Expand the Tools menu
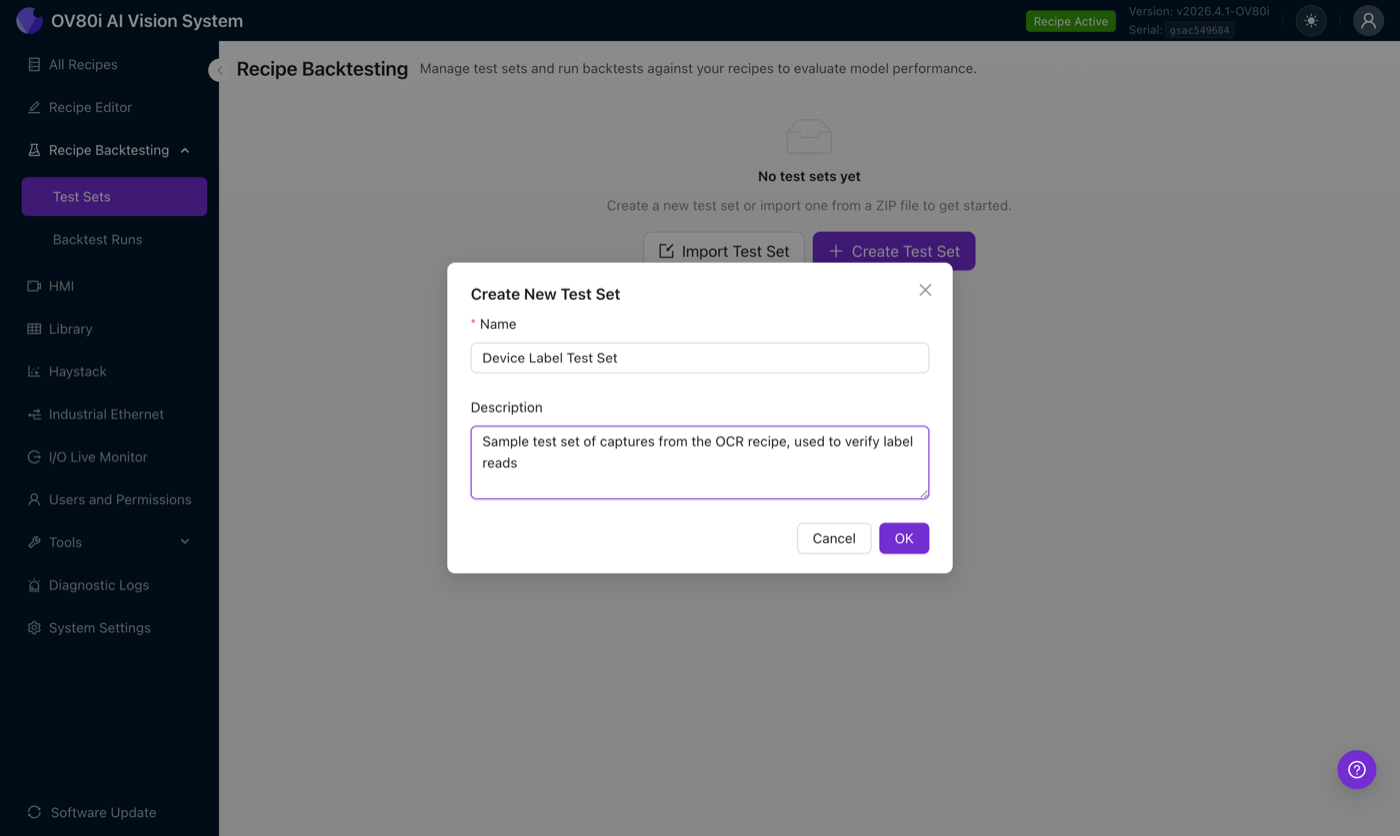Viewport: 1400px width, 836px height. point(184,541)
